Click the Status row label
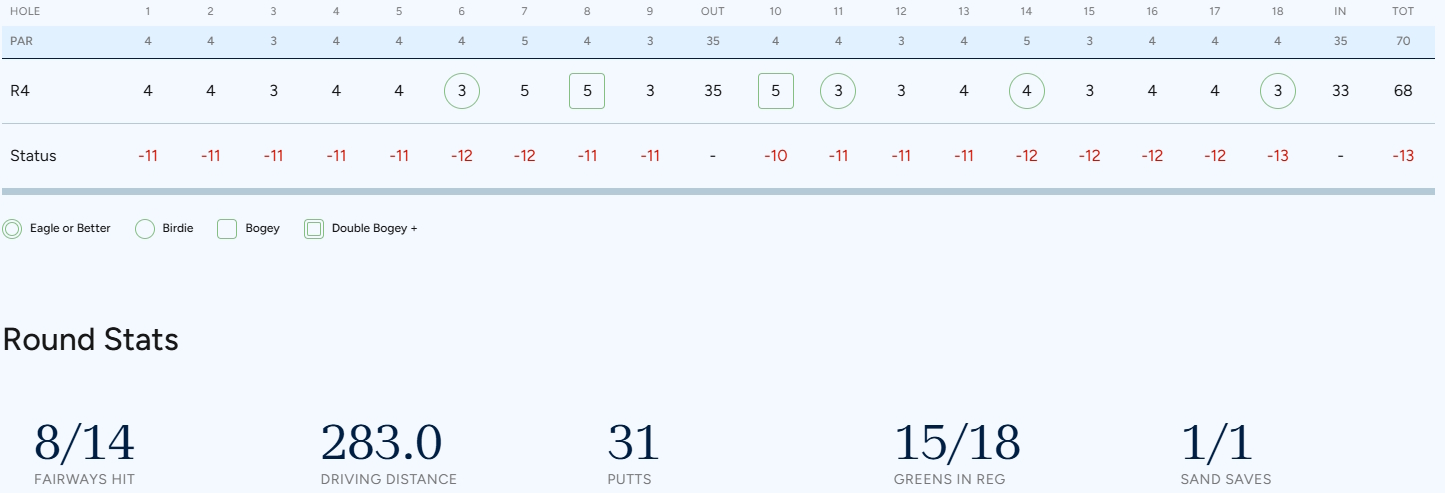The width and height of the screenshot is (1445, 493). (x=33, y=156)
